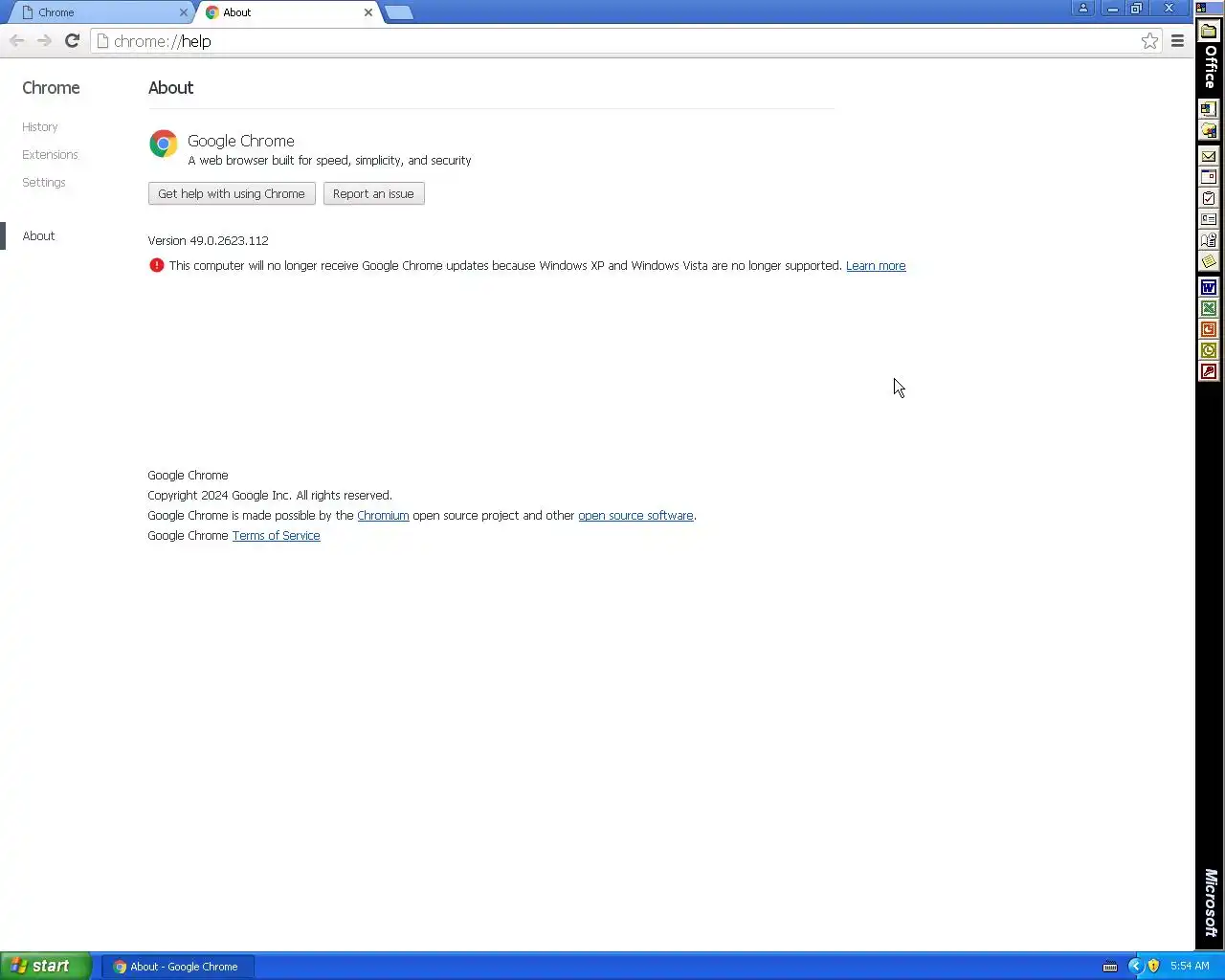The width and height of the screenshot is (1225, 980).
Task: Click the New Note sticky icon
Action: pos(1209,261)
